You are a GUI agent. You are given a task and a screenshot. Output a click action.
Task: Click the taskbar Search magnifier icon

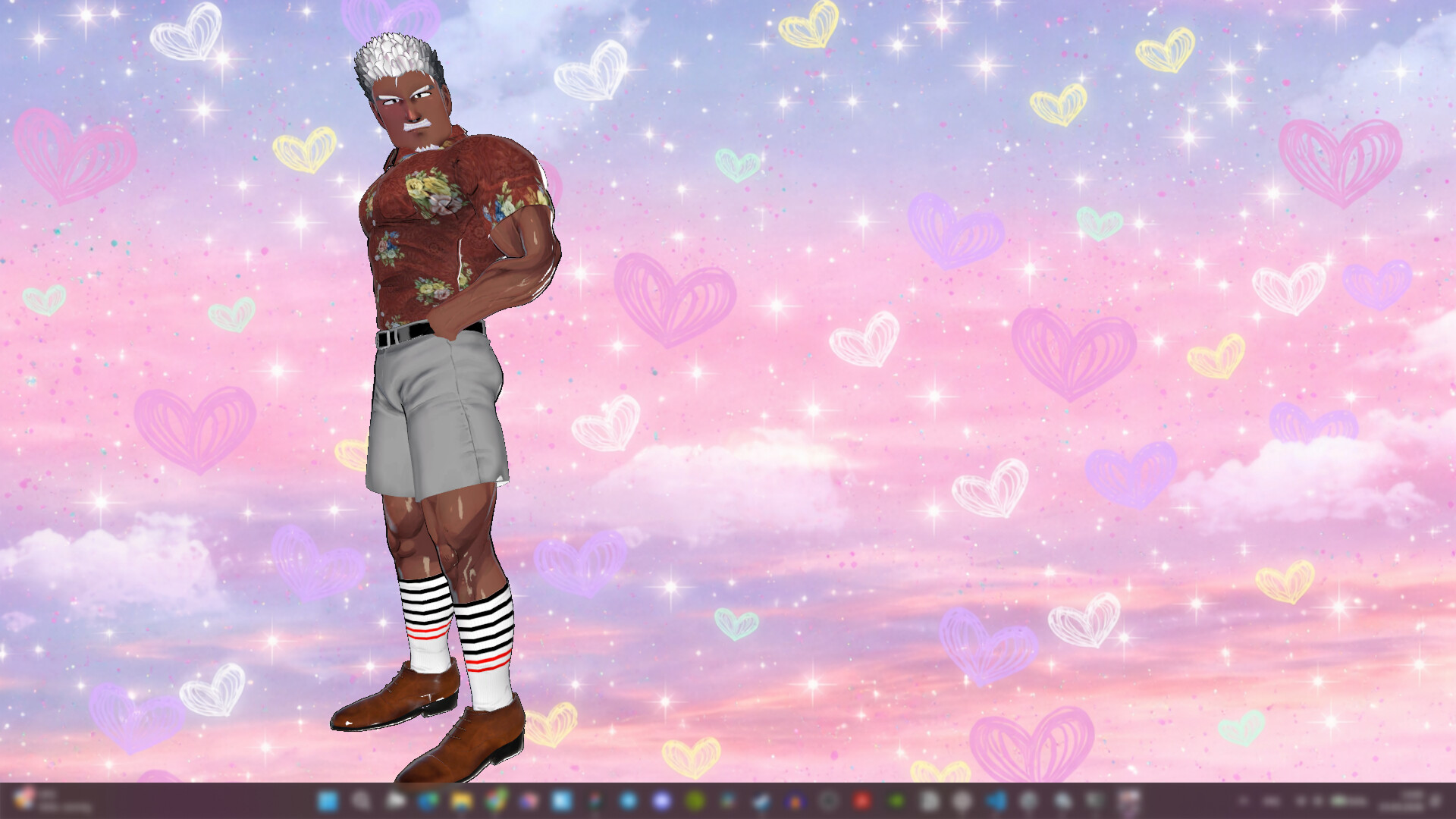(x=361, y=801)
